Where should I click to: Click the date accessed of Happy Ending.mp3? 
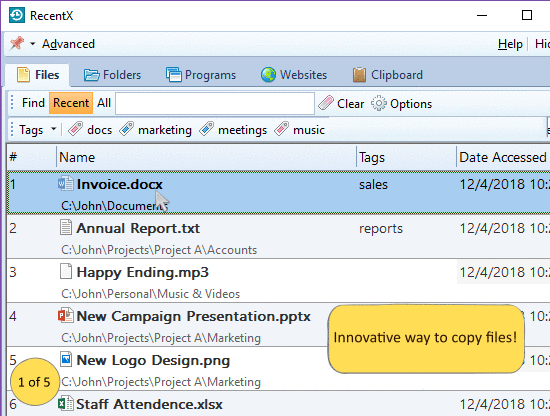(504, 272)
